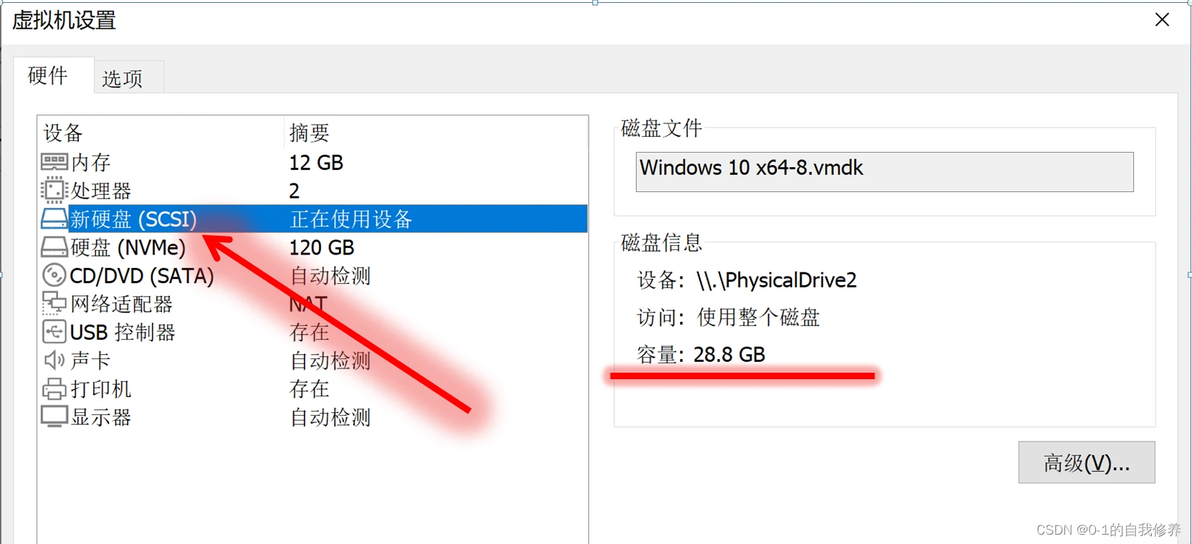The image size is (1192, 544).
Task: Select the network adapter (网络适配器) icon
Action: point(54,304)
